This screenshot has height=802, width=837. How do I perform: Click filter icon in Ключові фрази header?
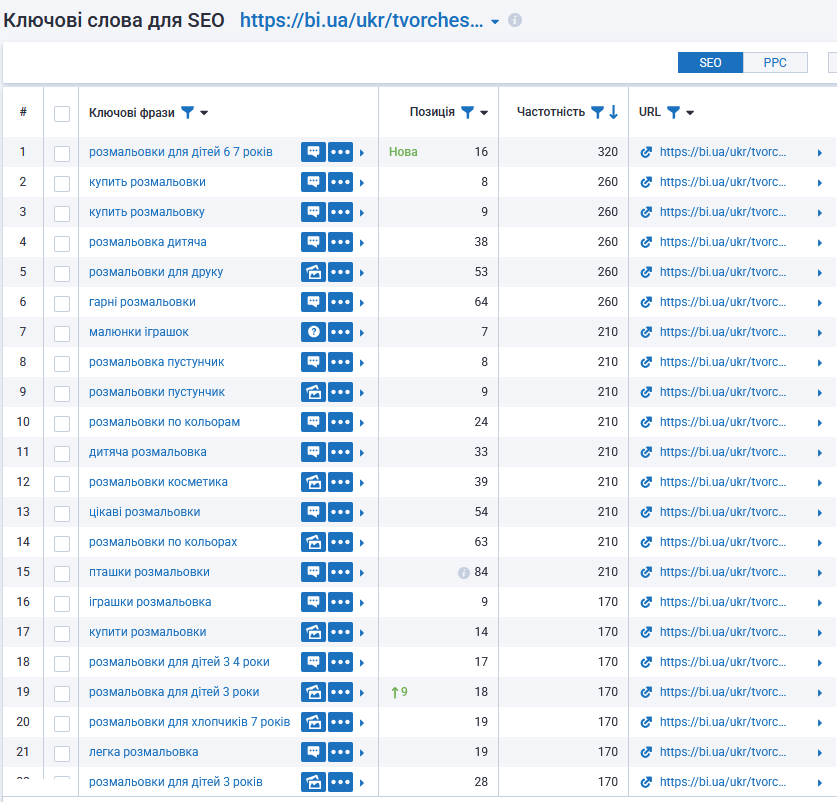[x=187, y=112]
